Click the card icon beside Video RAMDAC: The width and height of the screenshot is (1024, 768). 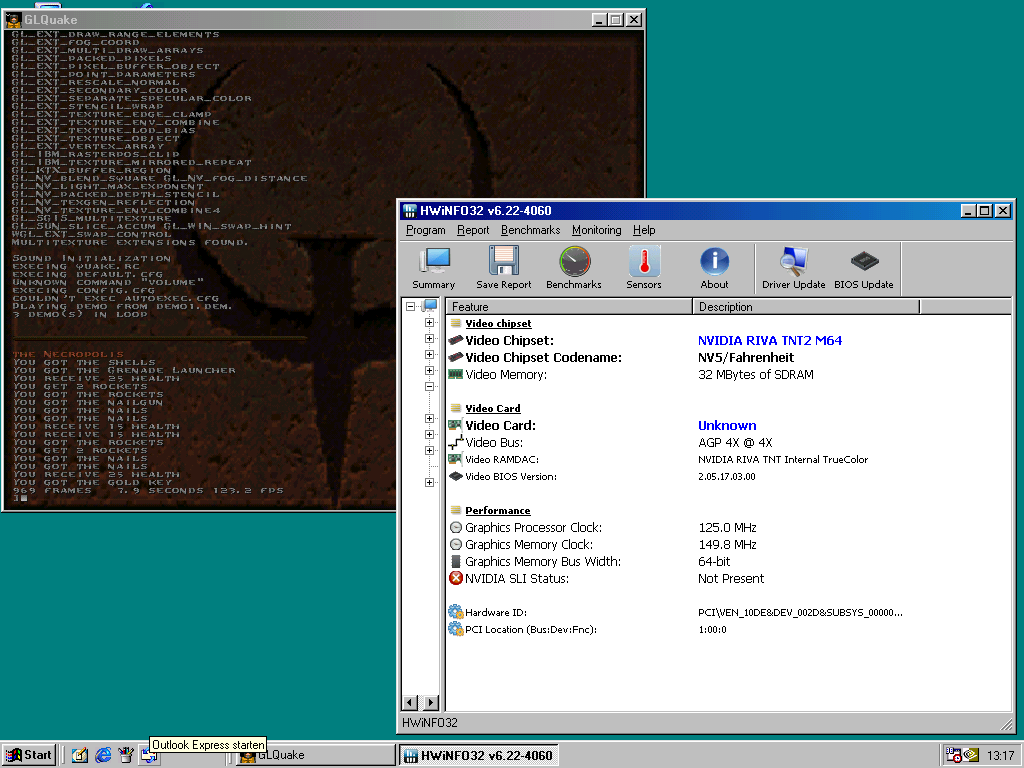pos(455,459)
